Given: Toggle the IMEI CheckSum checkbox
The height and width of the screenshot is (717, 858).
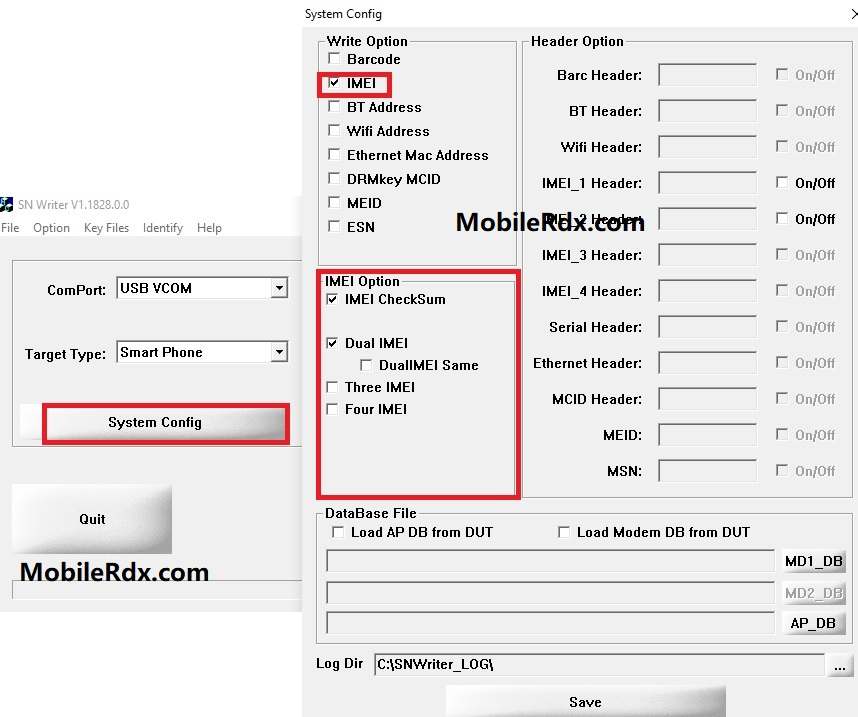Looking at the screenshot, I should click(x=332, y=299).
